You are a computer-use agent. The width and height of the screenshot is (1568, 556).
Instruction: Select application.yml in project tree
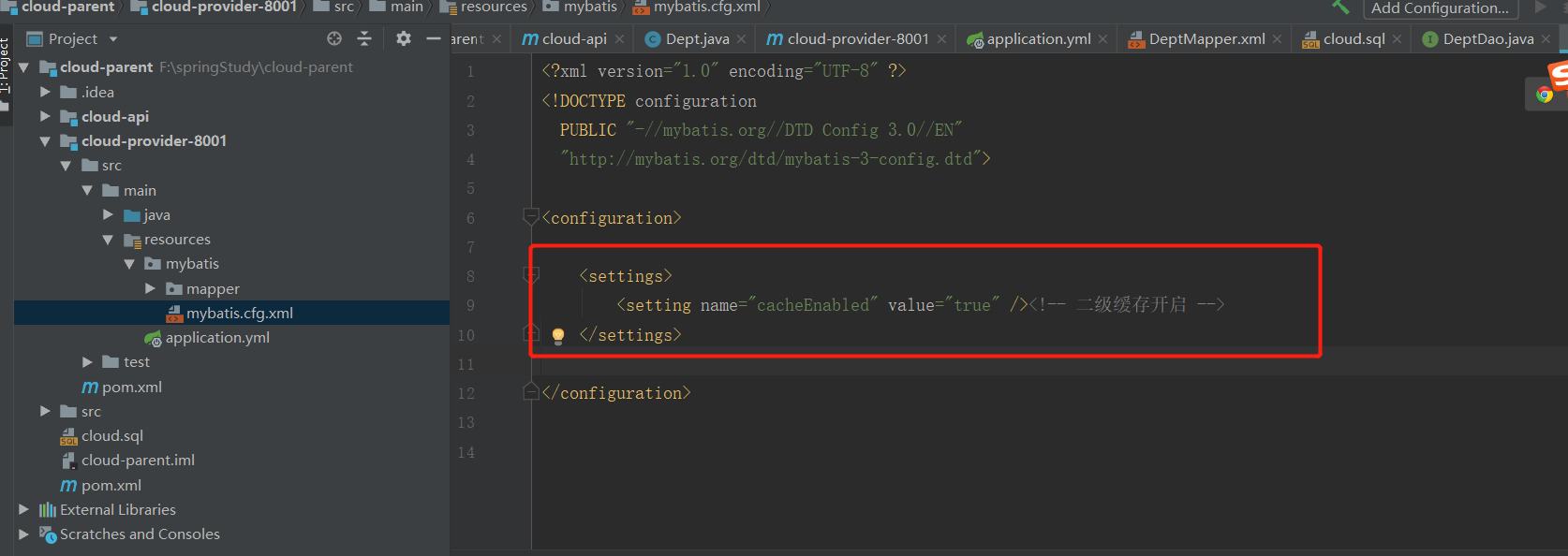point(216,337)
